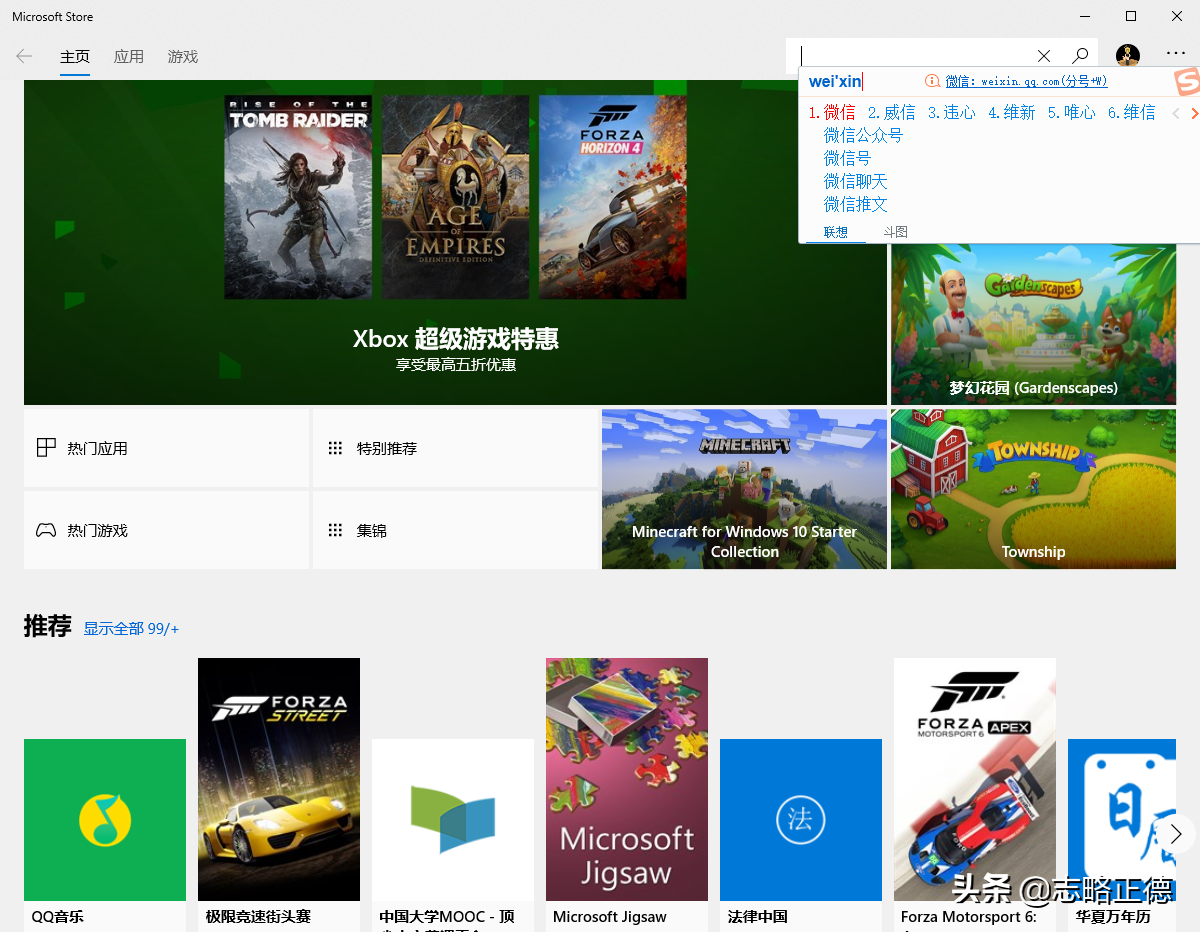The width and height of the screenshot is (1200, 932).
Task: Click the 集锦 tiles icon
Action: (x=336, y=529)
